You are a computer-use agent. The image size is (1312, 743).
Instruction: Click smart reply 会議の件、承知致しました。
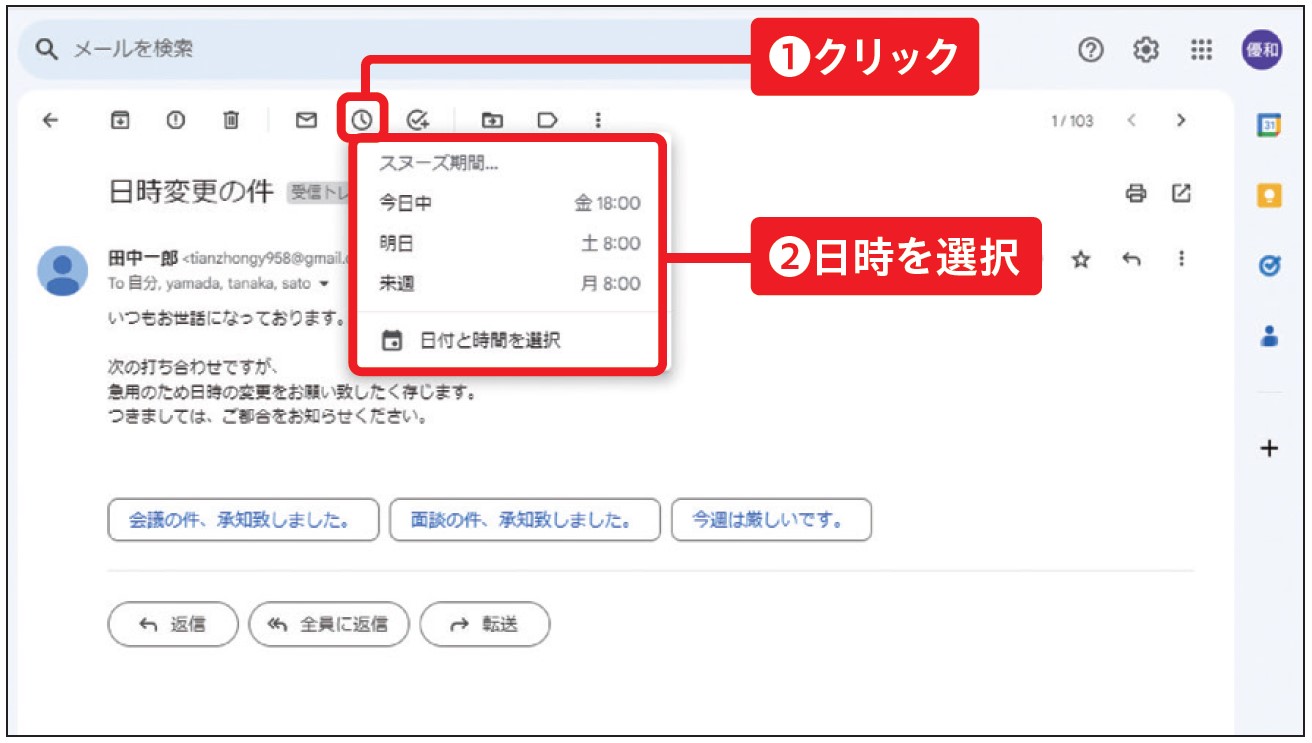pos(243,520)
